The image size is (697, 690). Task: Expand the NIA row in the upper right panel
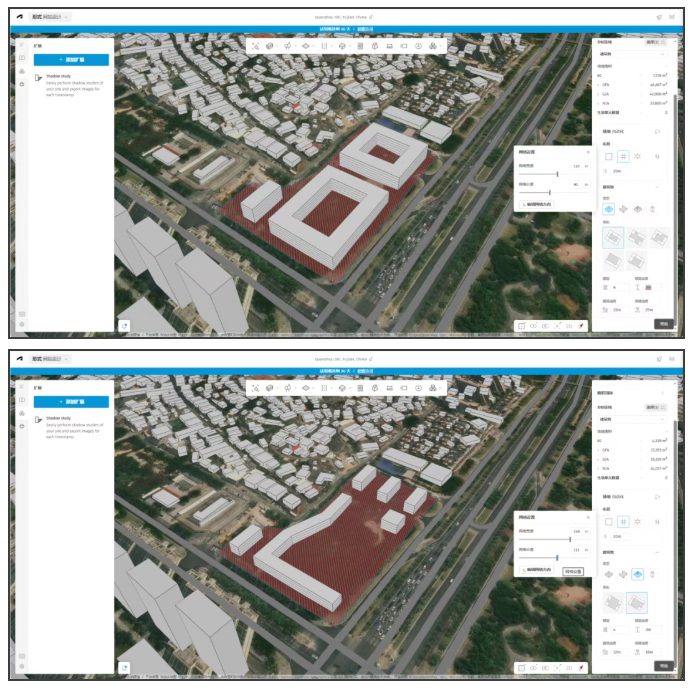pyautogui.click(x=598, y=103)
